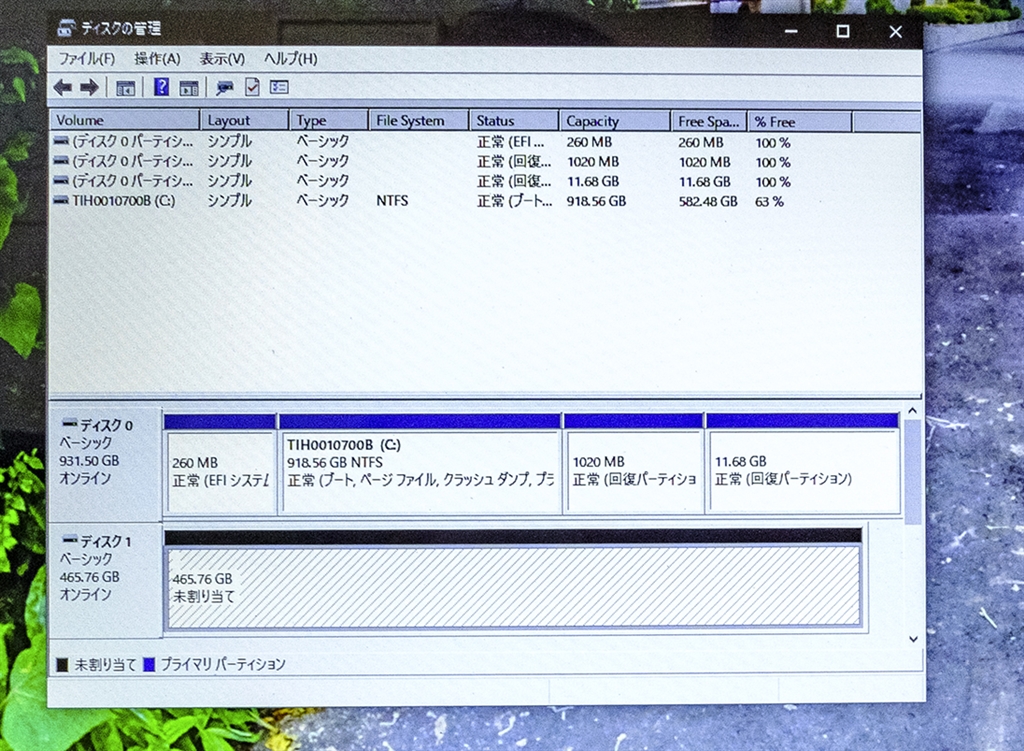
Task: Click the Back arrow in the toolbar
Action: (x=63, y=87)
